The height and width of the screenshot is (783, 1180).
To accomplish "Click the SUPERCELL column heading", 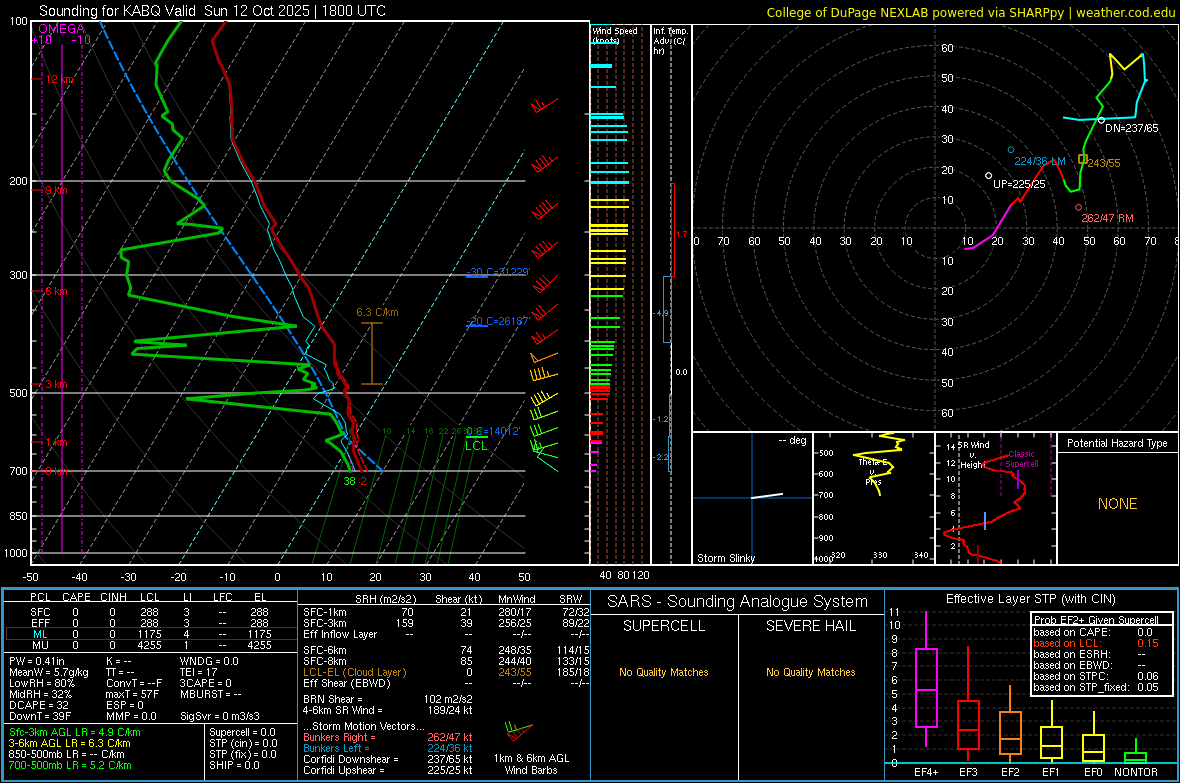I will pos(664,626).
